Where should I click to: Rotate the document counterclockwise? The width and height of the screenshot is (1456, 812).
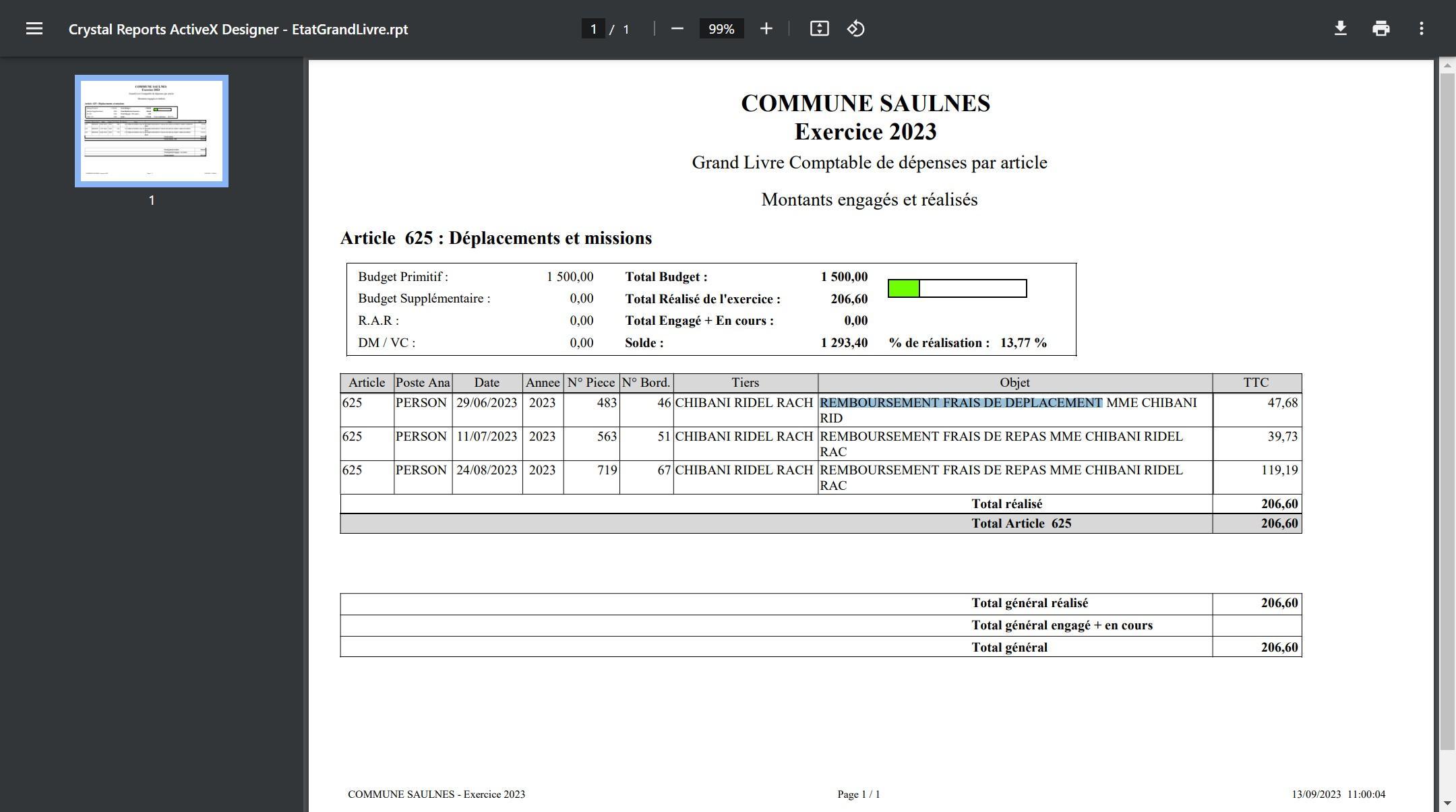point(855,29)
